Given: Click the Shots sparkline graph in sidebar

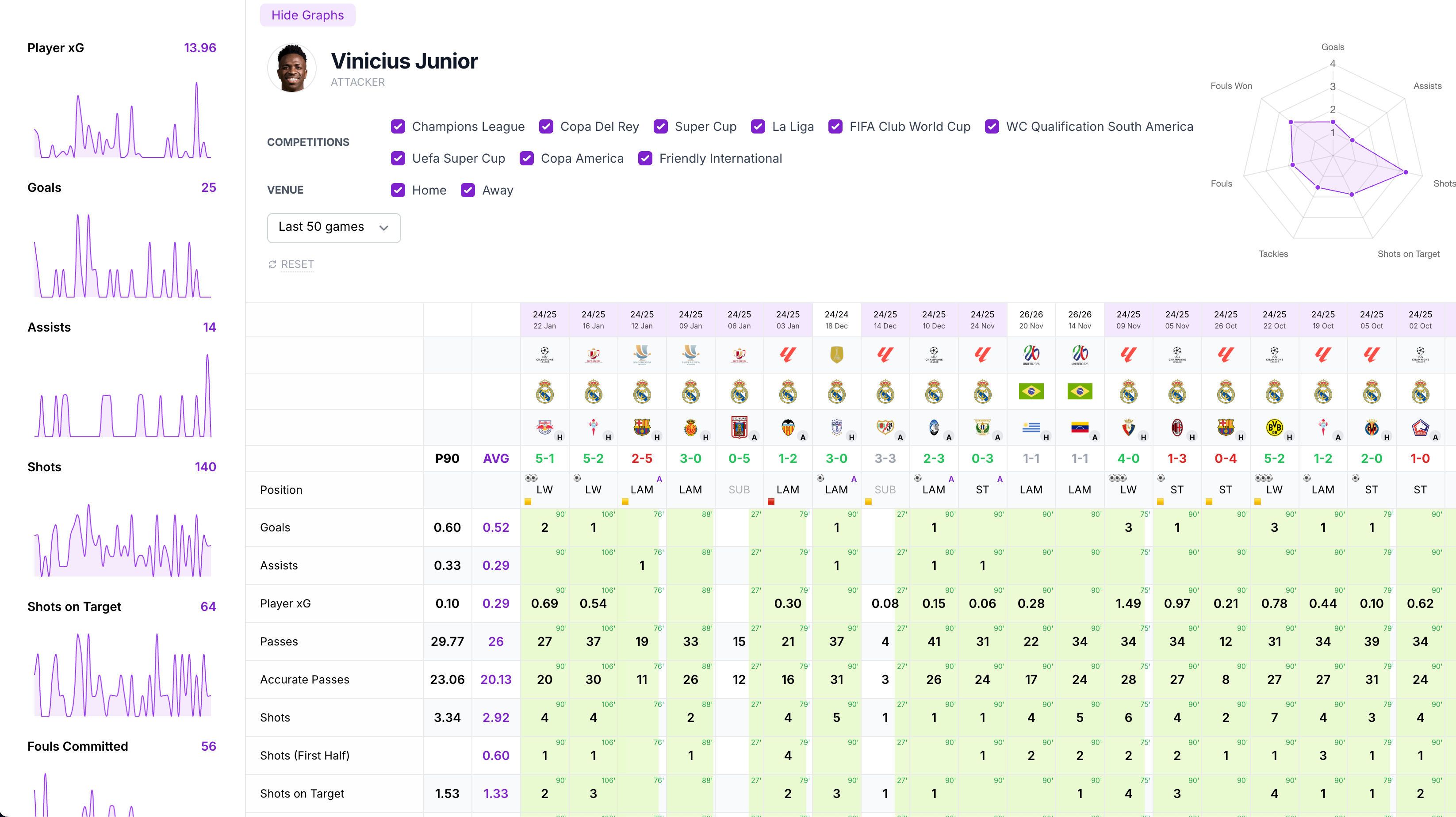Looking at the screenshot, I should coord(122,540).
